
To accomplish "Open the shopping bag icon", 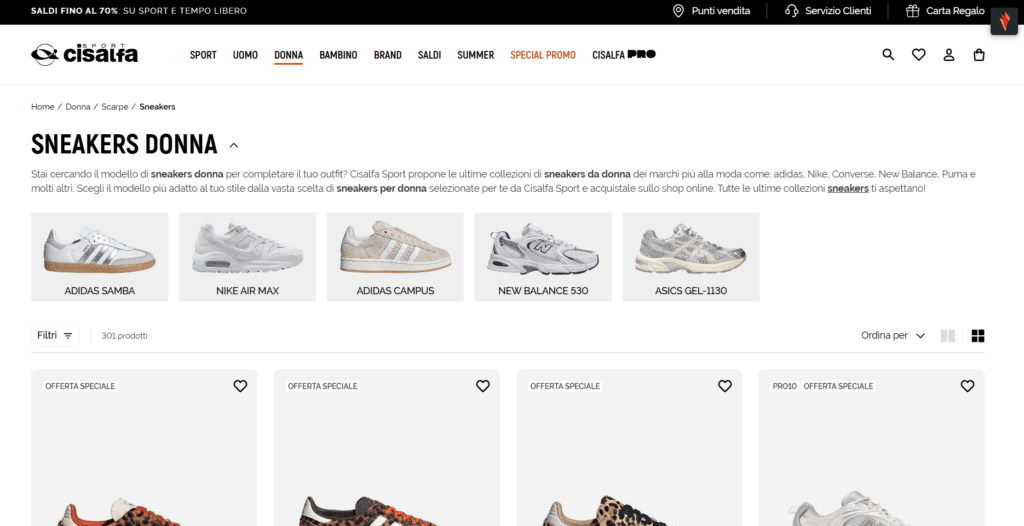I will [x=978, y=55].
